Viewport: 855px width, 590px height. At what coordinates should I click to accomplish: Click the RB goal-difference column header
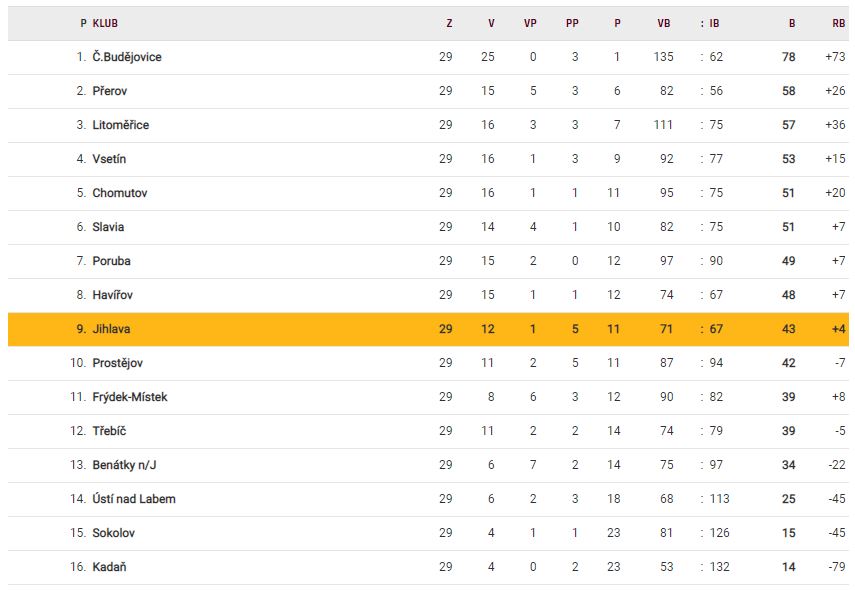tap(838, 23)
